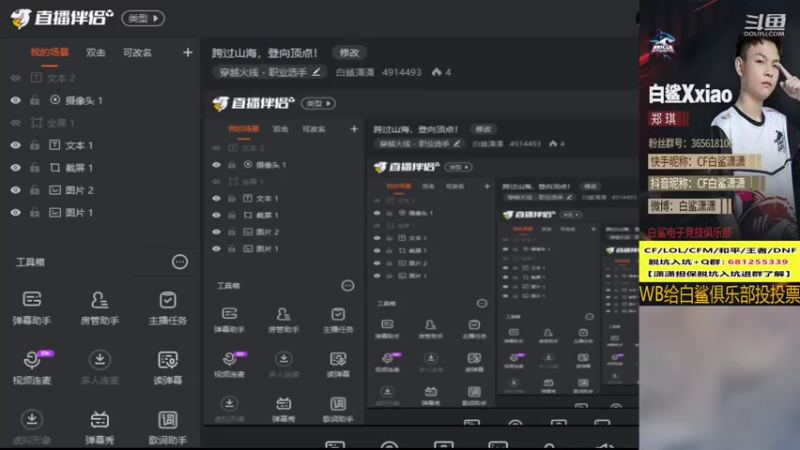Click the stream title 跨过山海，登向顶点!
Viewport: 800px width, 450px height.
(x=265, y=53)
